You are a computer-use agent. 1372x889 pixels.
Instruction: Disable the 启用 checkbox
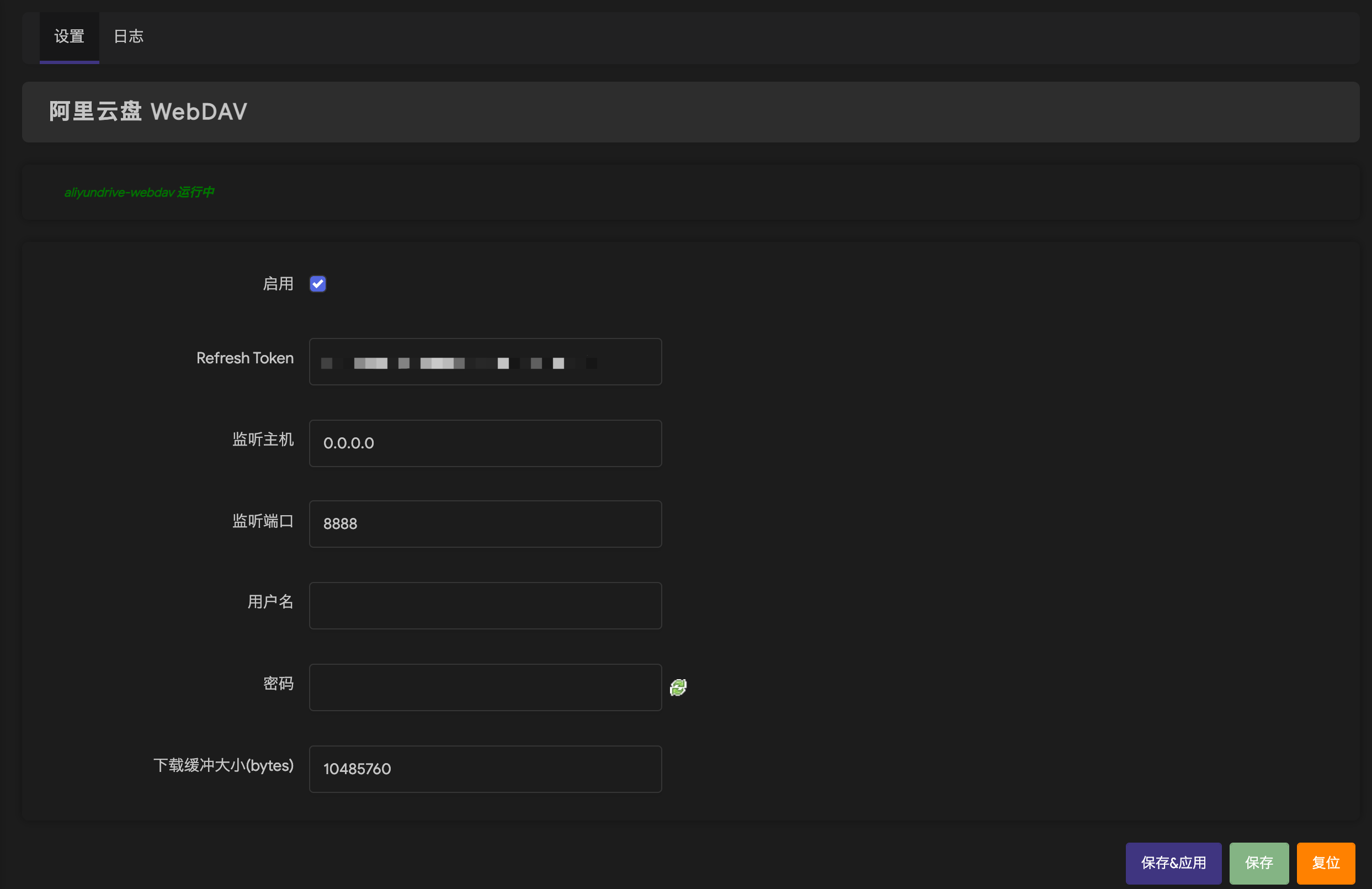(318, 283)
